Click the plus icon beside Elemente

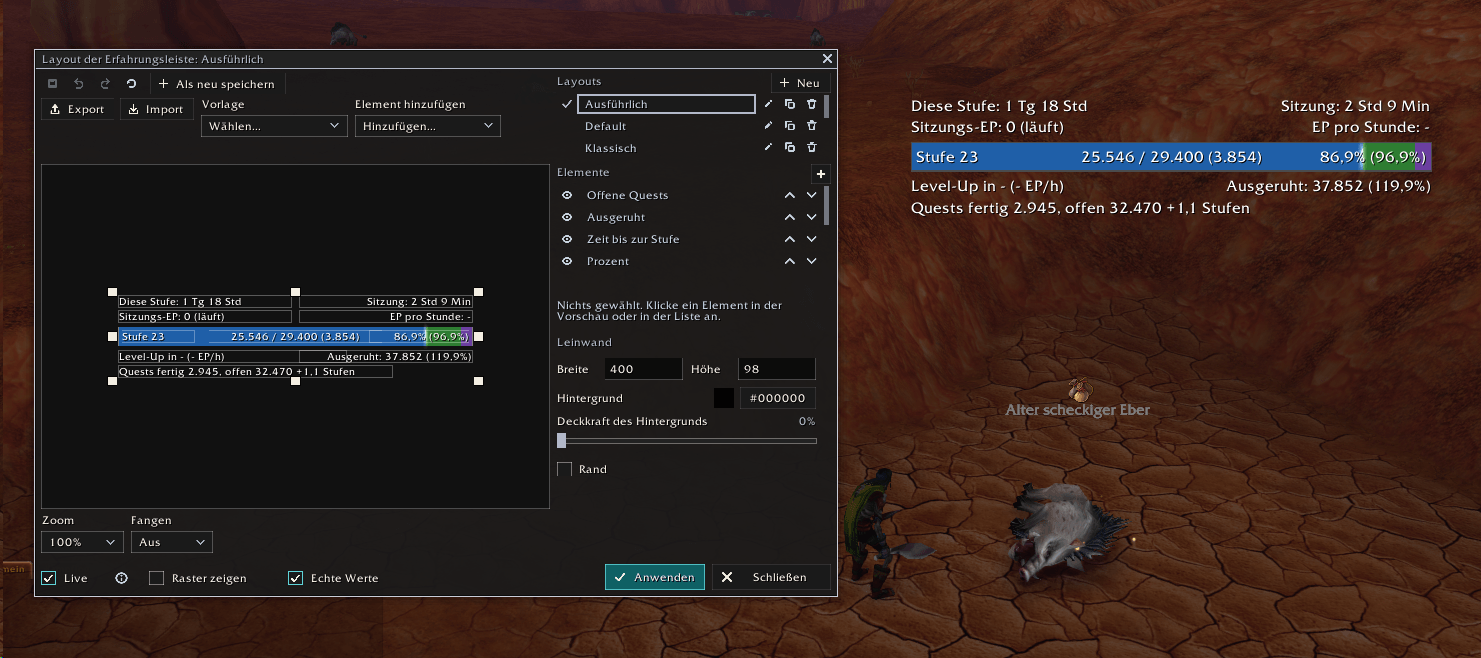[x=821, y=174]
